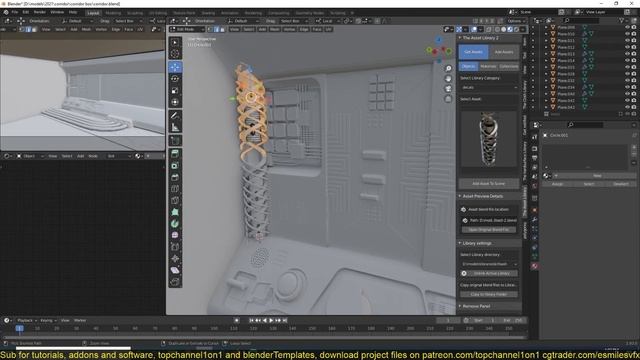
Task: Toggle face select mode in main viewport
Action: tap(222, 29)
